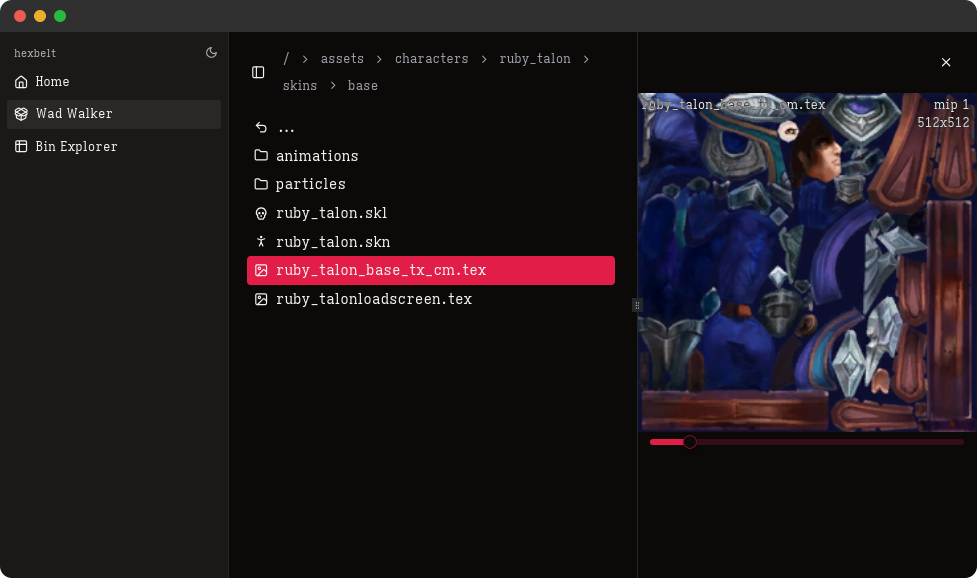Go to ruby_talon breadcrumb
Viewport: 977px width, 578px height.
pyautogui.click(x=535, y=59)
